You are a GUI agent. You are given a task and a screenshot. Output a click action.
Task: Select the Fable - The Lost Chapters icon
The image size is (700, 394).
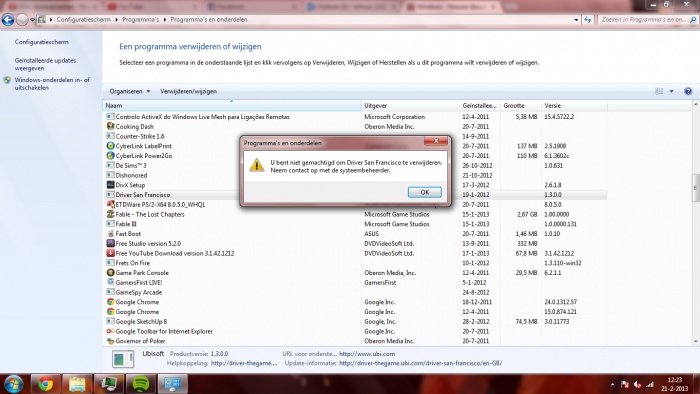[x=110, y=214]
